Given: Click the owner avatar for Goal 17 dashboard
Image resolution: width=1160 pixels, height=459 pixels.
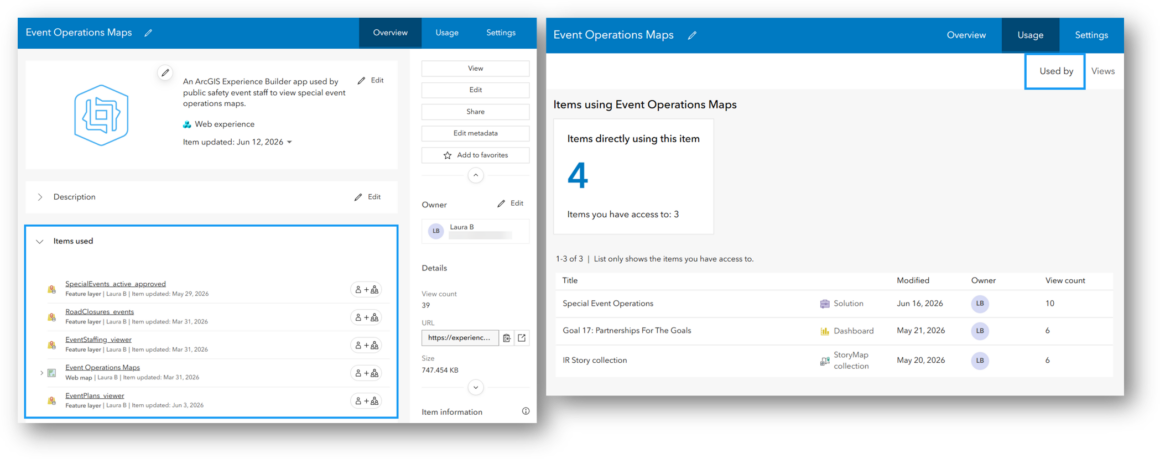Looking at the screenshot, I should click(980, 331).
